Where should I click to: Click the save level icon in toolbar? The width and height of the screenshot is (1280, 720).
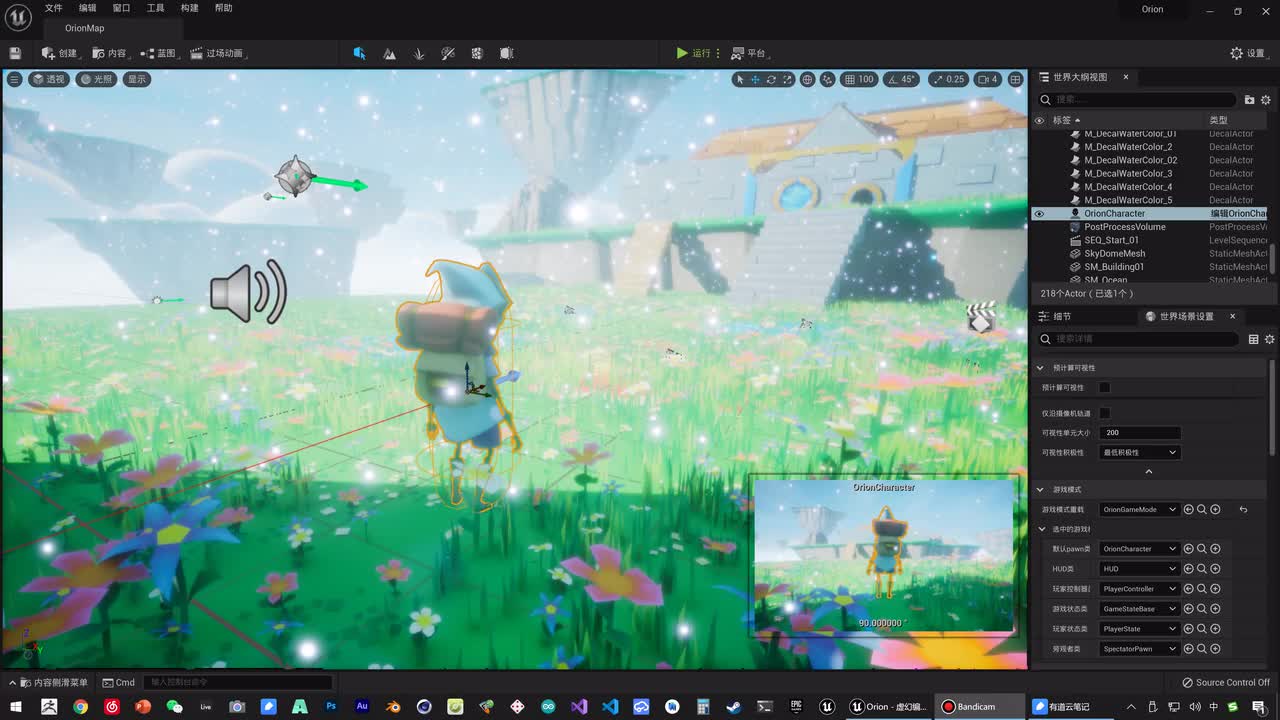[15, 53]
